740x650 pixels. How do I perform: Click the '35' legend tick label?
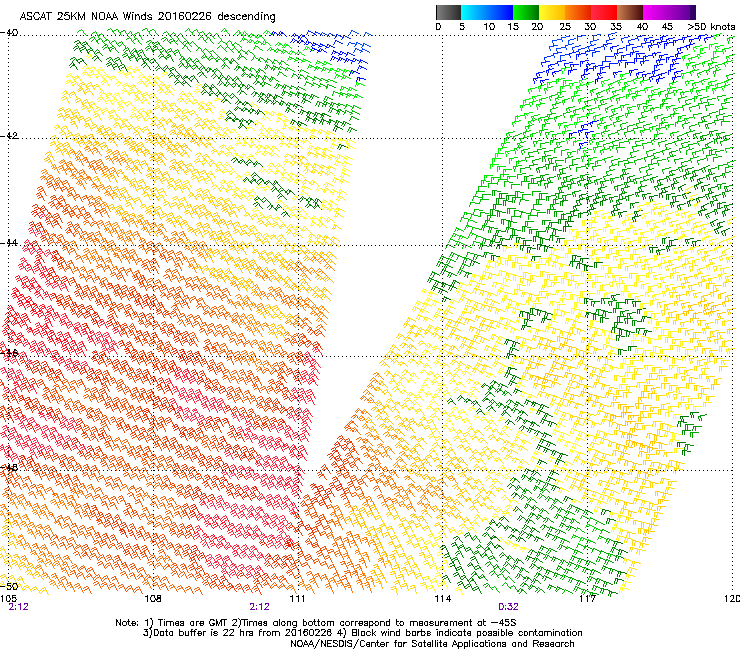click(x=616, y=27)
